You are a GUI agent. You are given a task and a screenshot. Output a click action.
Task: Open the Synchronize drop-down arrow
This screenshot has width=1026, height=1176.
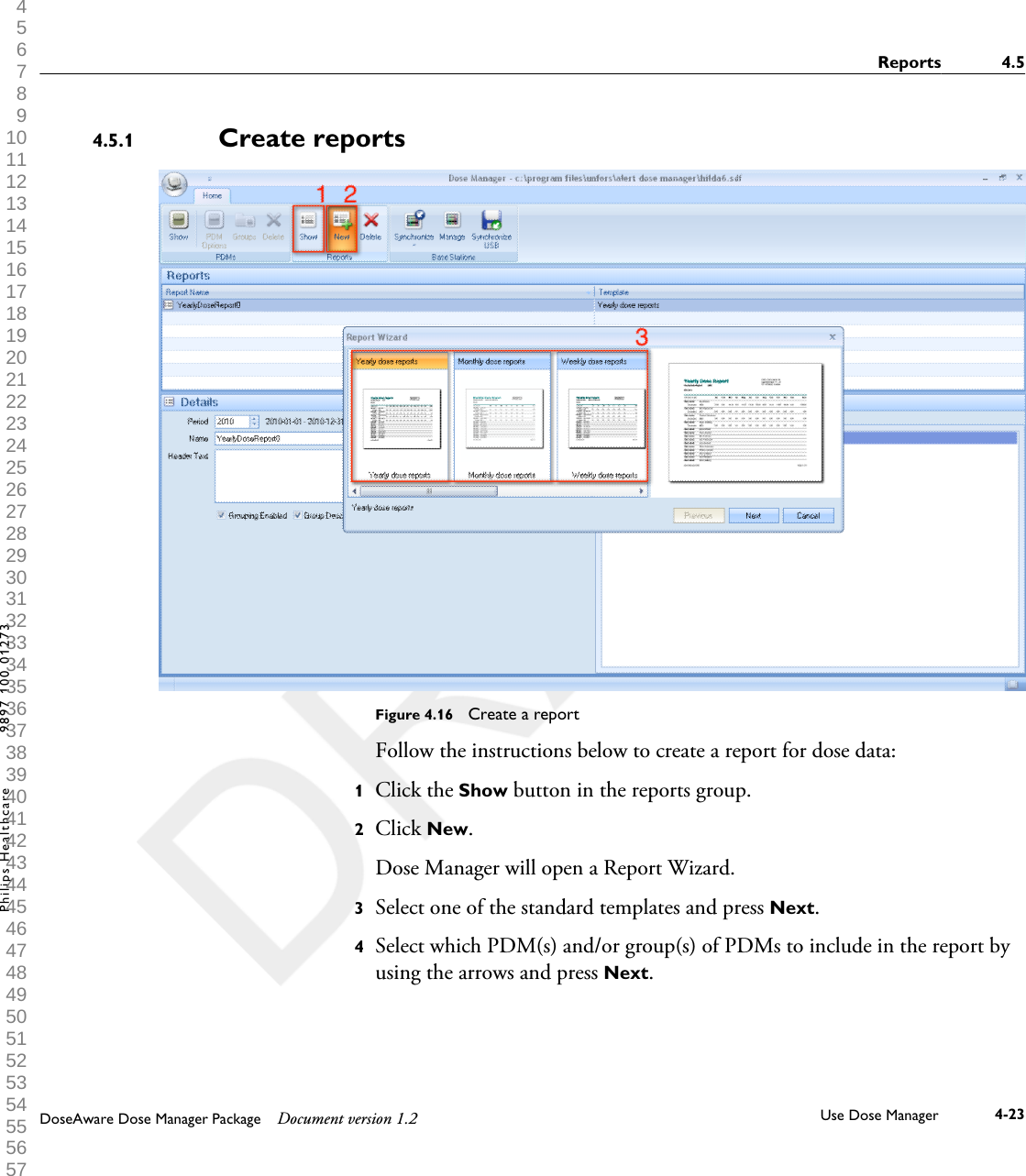tap(415, 244)
